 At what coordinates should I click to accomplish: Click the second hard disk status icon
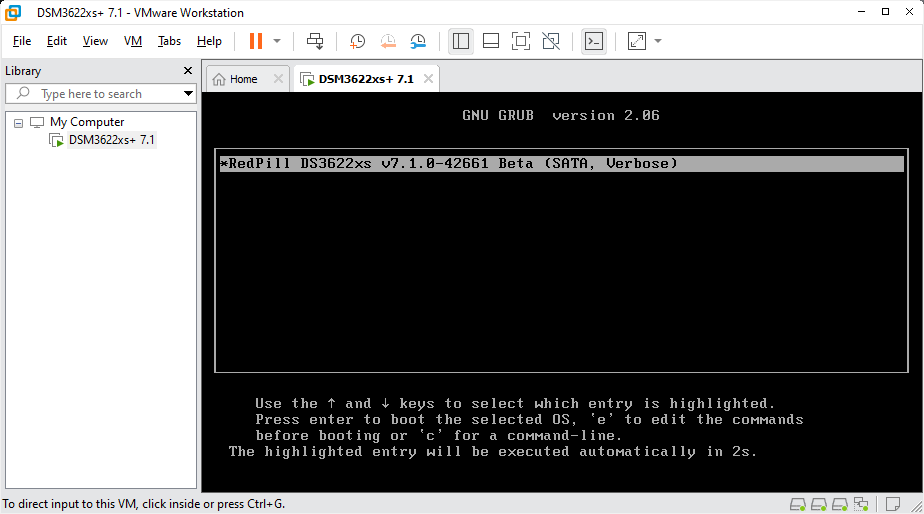[x=819, y=504]
